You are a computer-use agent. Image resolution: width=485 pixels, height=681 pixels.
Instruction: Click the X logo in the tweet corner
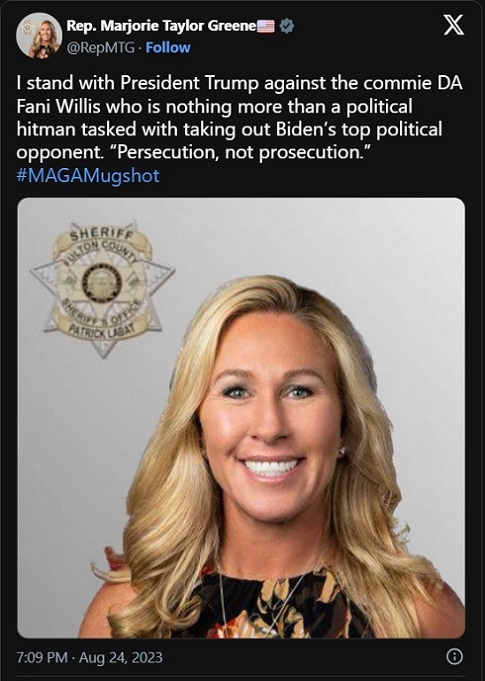(x=454, y=25)
